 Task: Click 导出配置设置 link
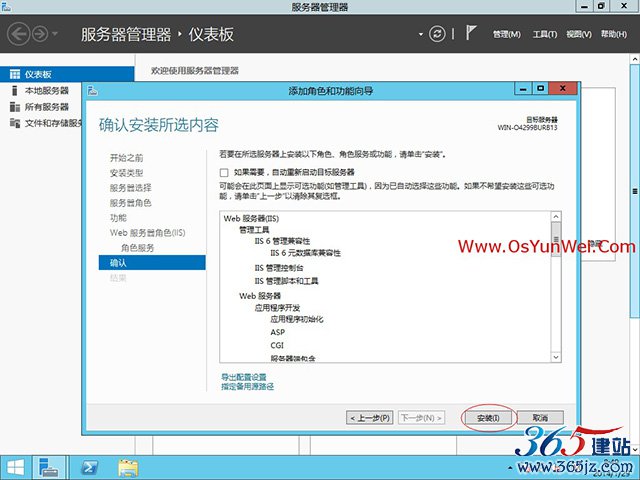click(244, 377)
